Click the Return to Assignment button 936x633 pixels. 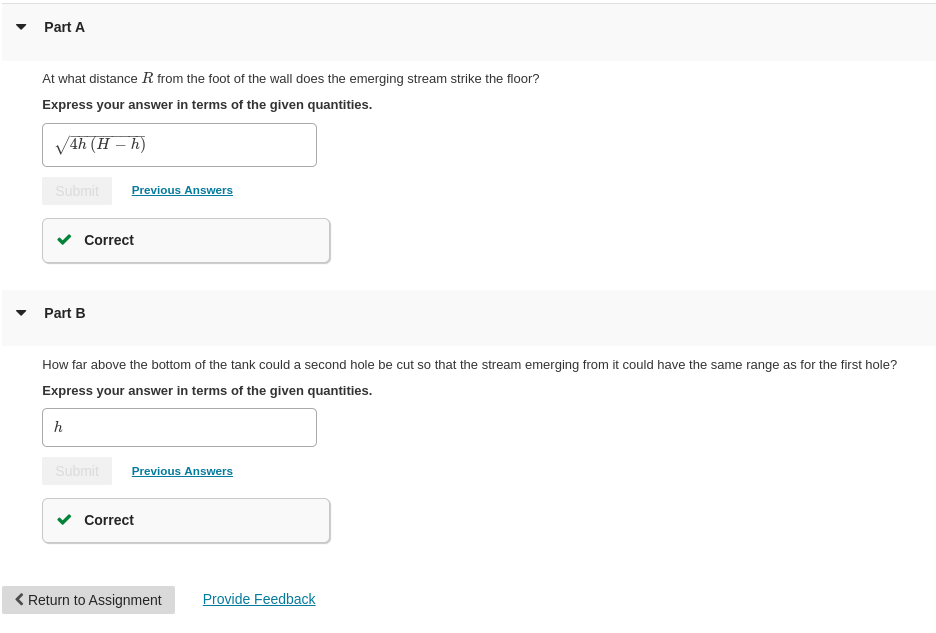89,600
